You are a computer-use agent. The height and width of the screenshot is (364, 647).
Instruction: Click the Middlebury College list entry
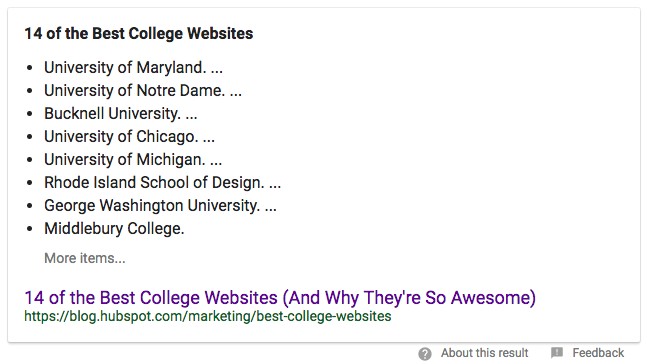coord(114,229)
